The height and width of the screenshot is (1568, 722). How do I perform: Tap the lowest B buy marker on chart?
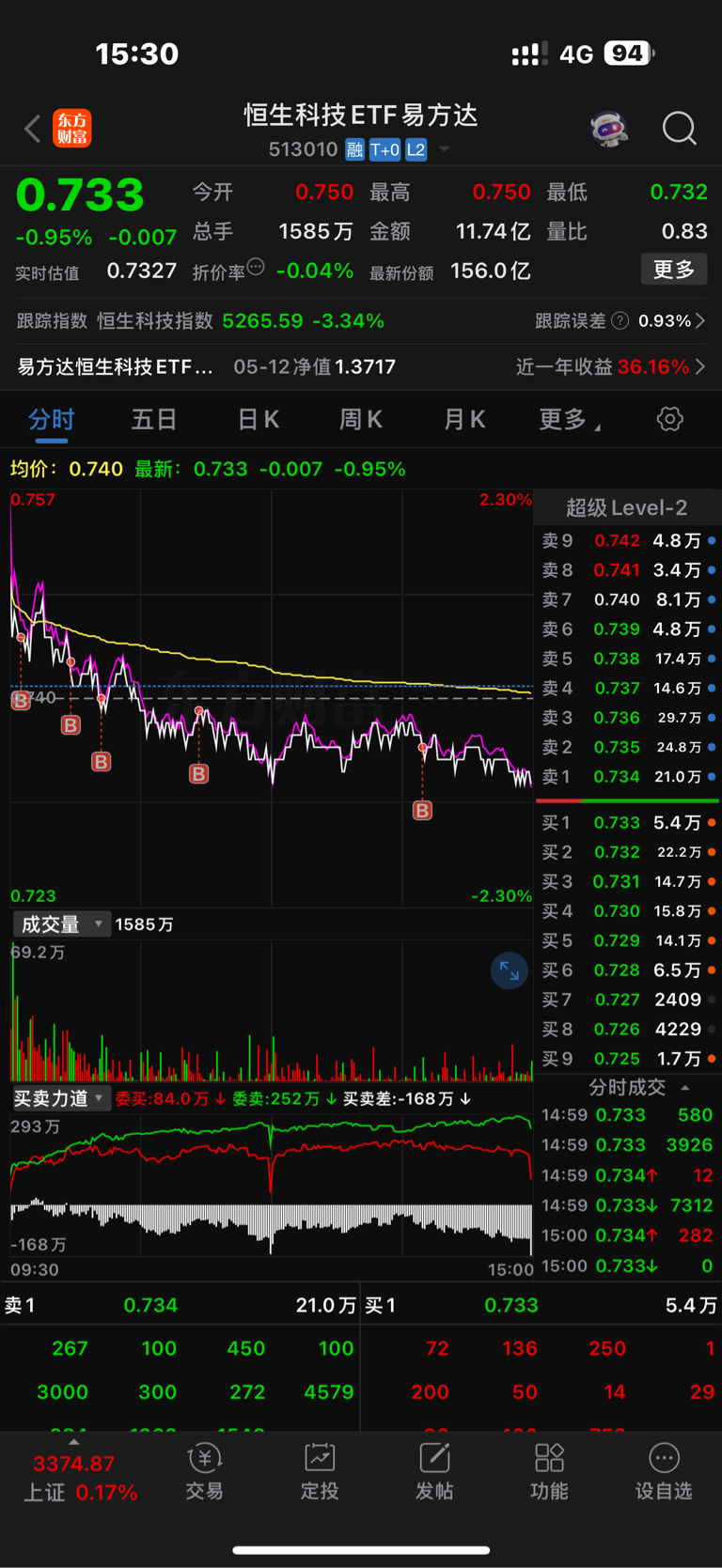423,810
